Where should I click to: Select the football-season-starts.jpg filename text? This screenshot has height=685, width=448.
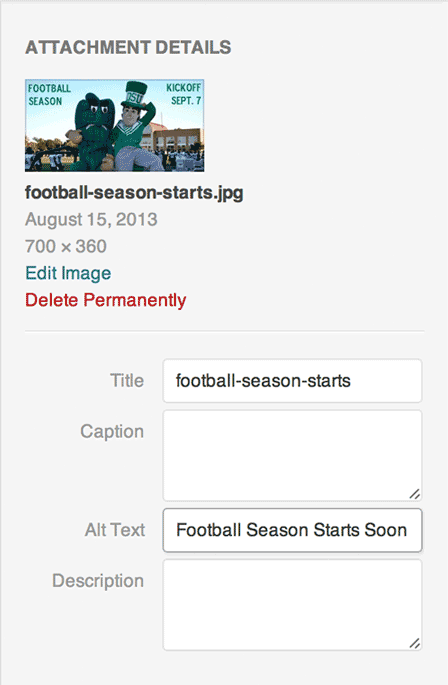(134, 193)
